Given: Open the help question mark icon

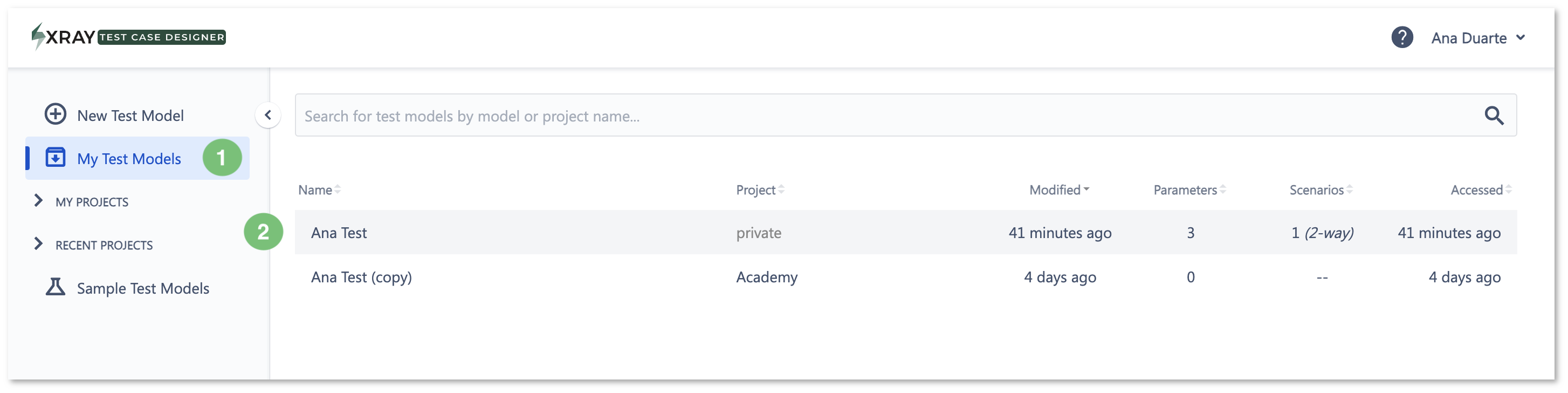Looking at the screenshot, I should coord(1402,37).
